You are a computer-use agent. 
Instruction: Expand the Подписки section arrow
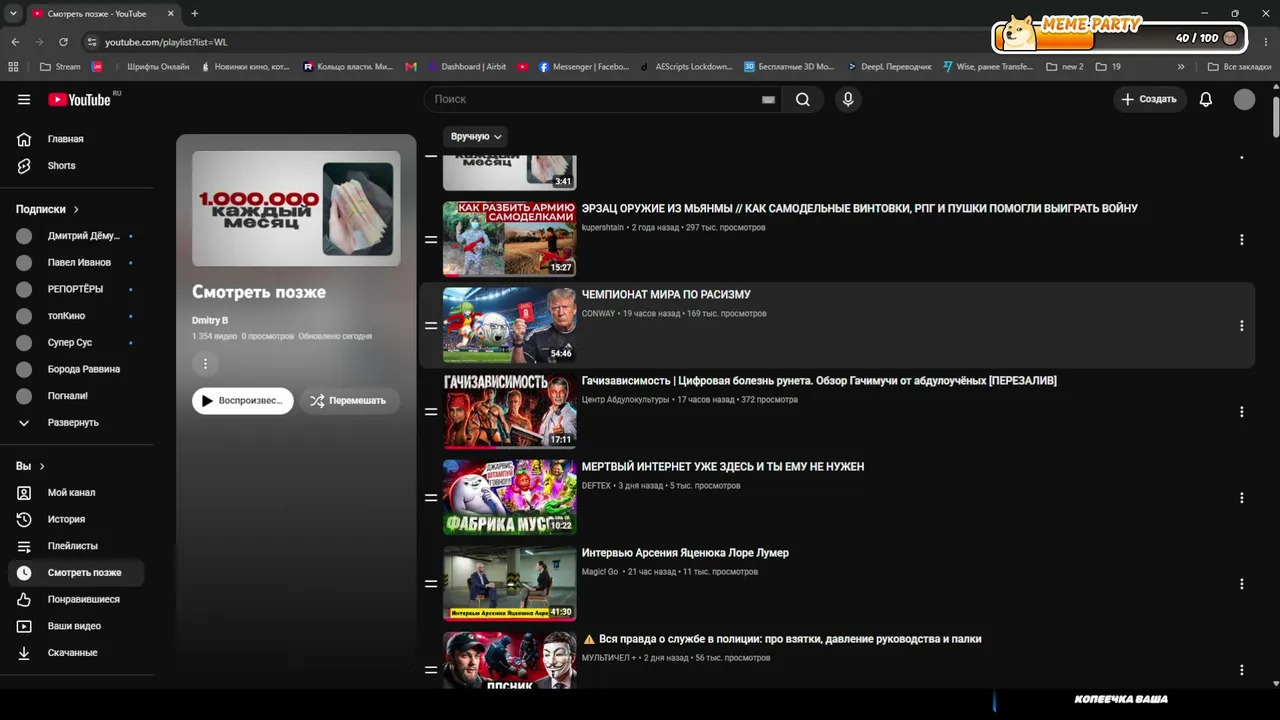pyautogui.click(x=76, y=209)
